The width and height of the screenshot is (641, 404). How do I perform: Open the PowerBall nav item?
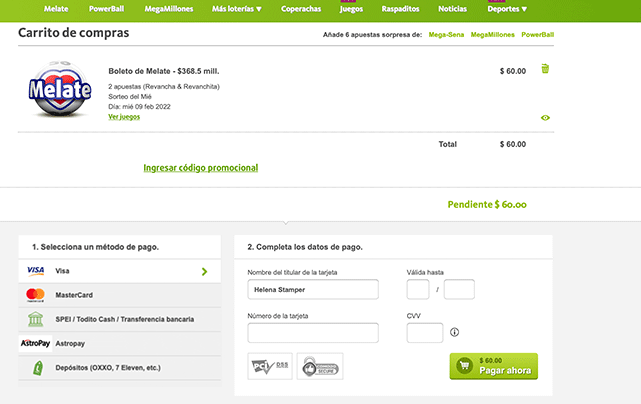106,9
